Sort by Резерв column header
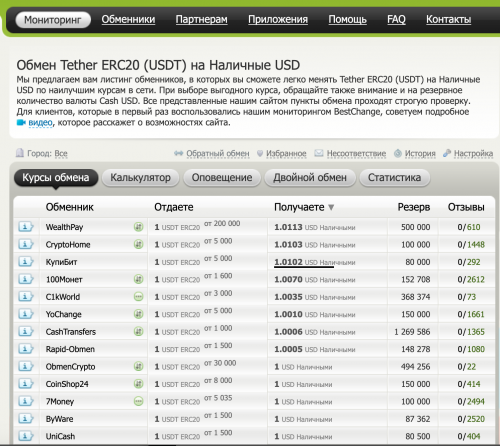 click(x=414, y=207)
